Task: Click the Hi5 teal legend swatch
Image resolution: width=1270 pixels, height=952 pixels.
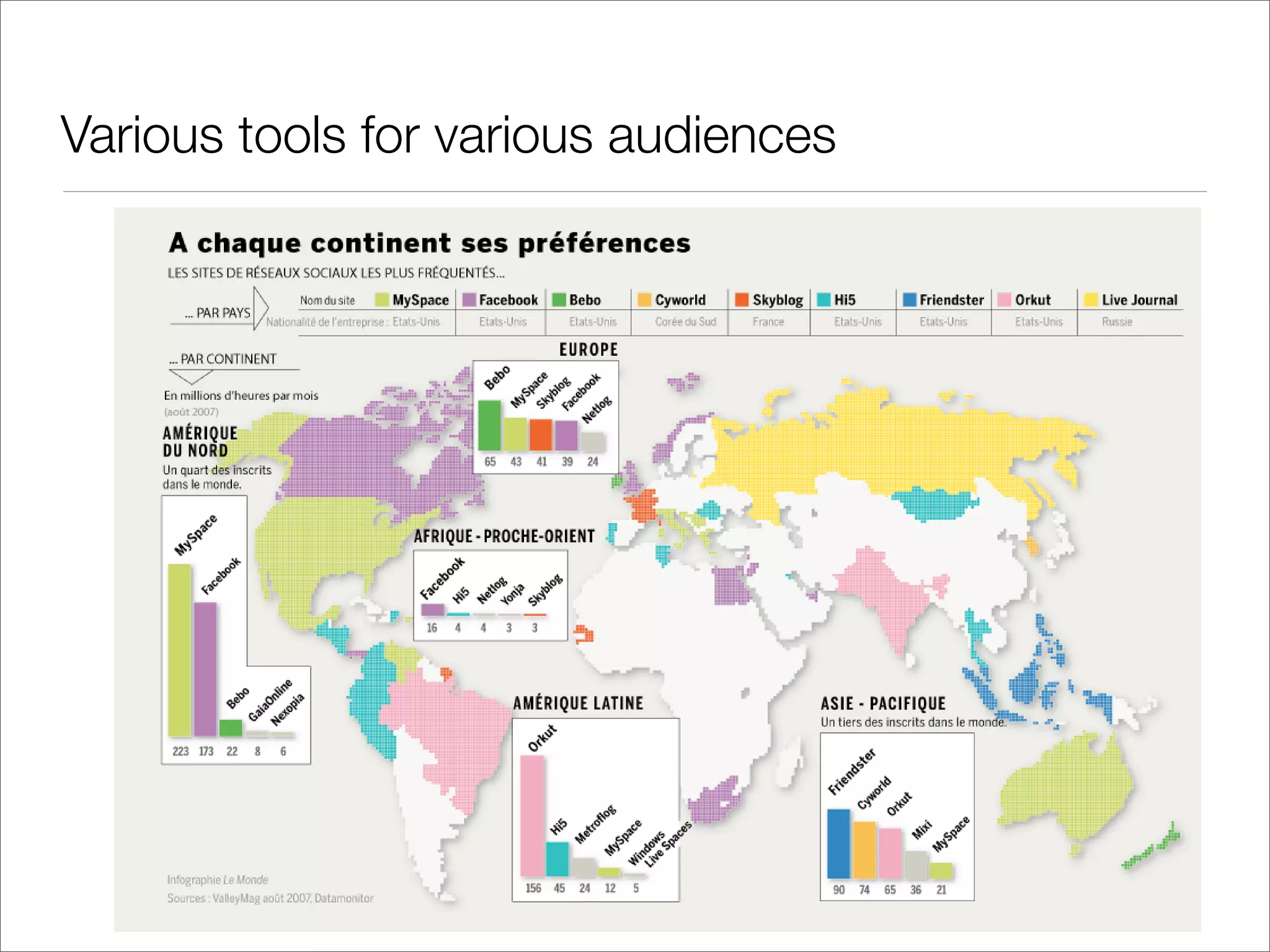Action: pyautogui.click(x=824, y=300)
